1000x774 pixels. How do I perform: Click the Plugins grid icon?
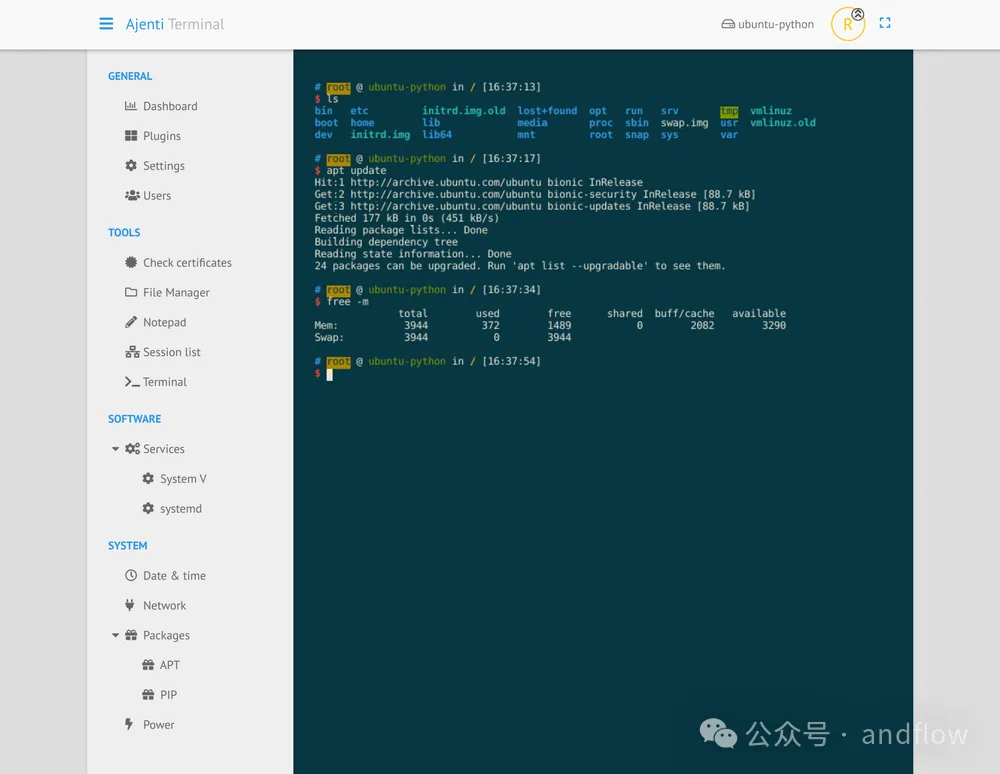131,136
